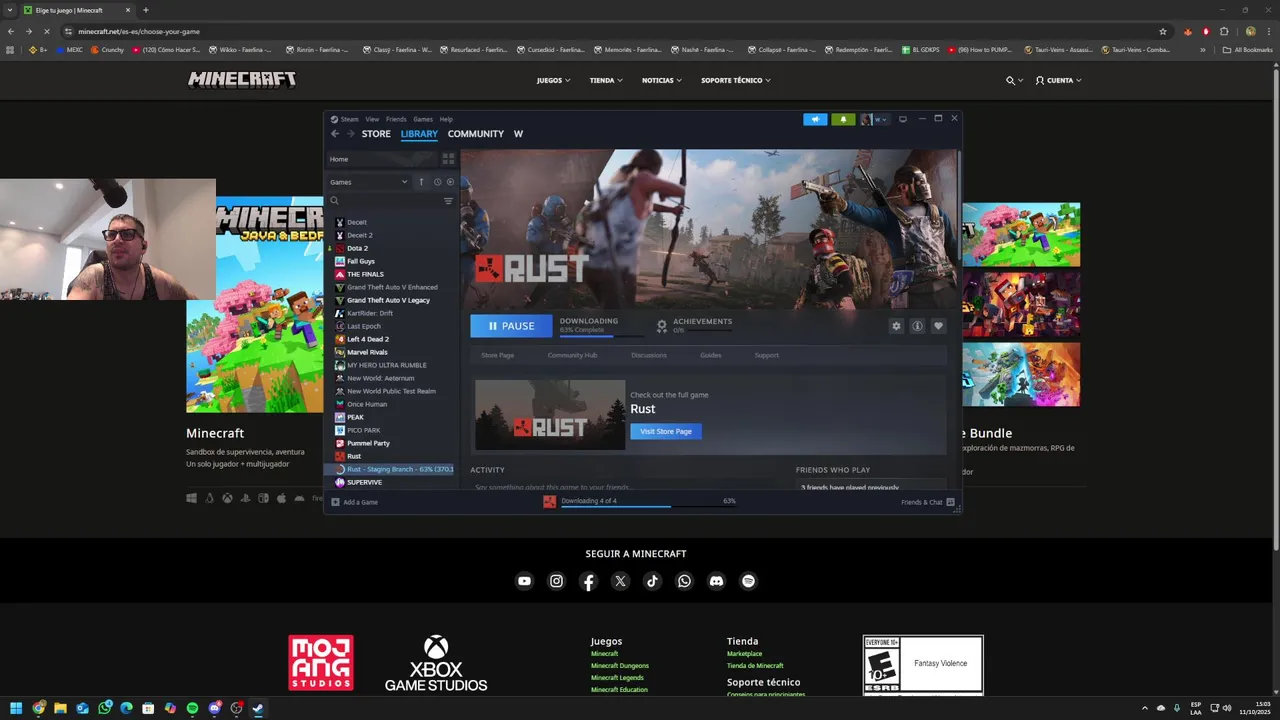Image resolution: width=1280 pixels, height=720 pixels.
Task: Toggle recent activity clock filter icon
Action: 437,182
